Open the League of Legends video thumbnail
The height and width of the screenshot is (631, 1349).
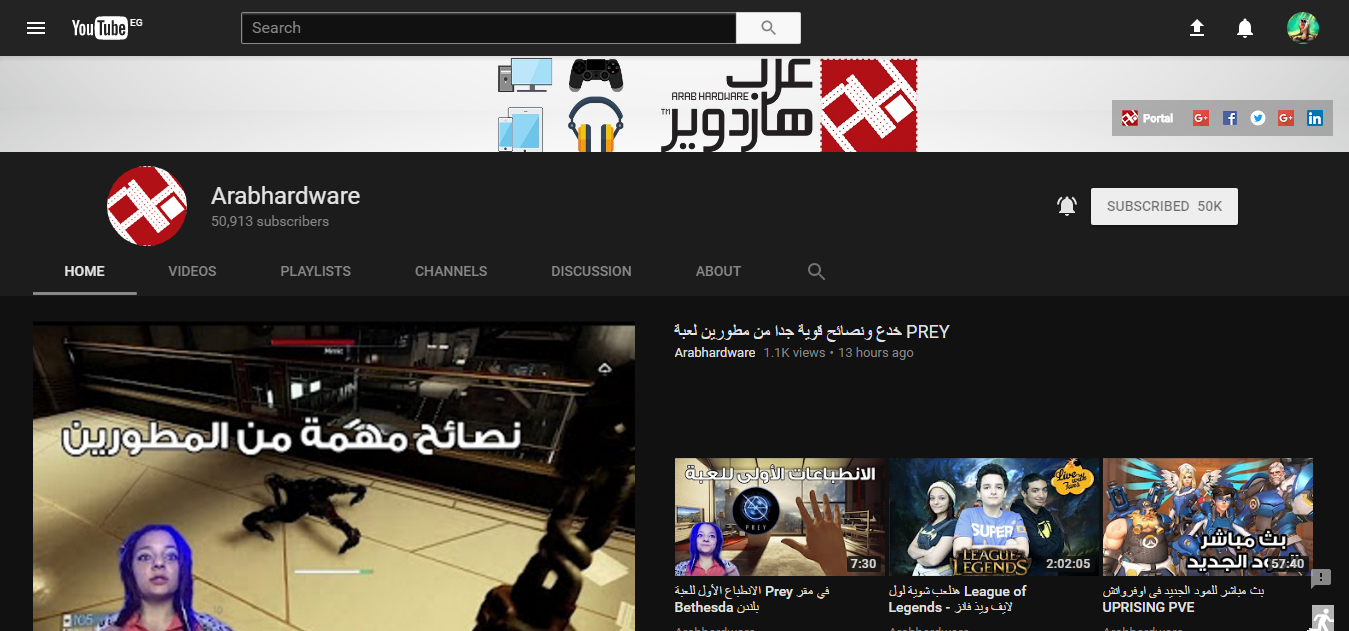coord(994,517)
